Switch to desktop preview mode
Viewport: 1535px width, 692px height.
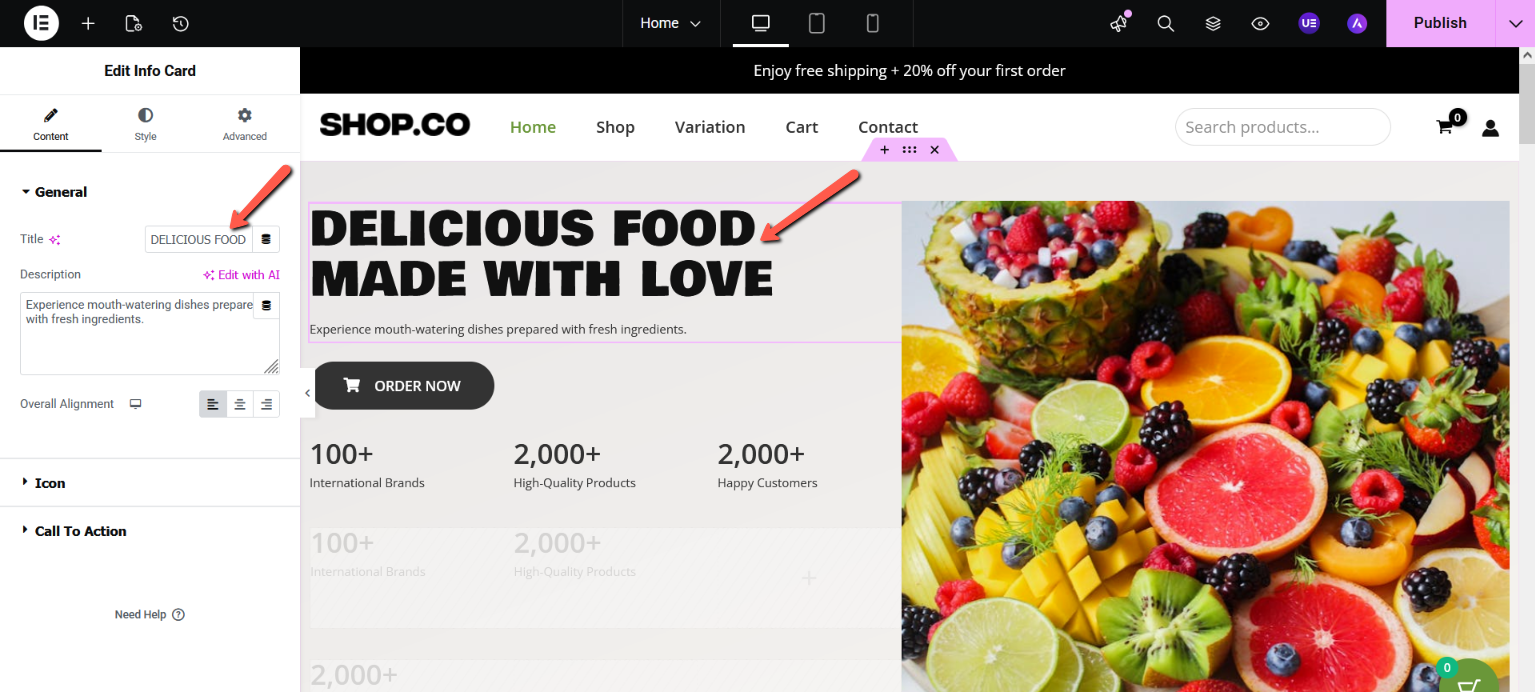coord(761,23)
